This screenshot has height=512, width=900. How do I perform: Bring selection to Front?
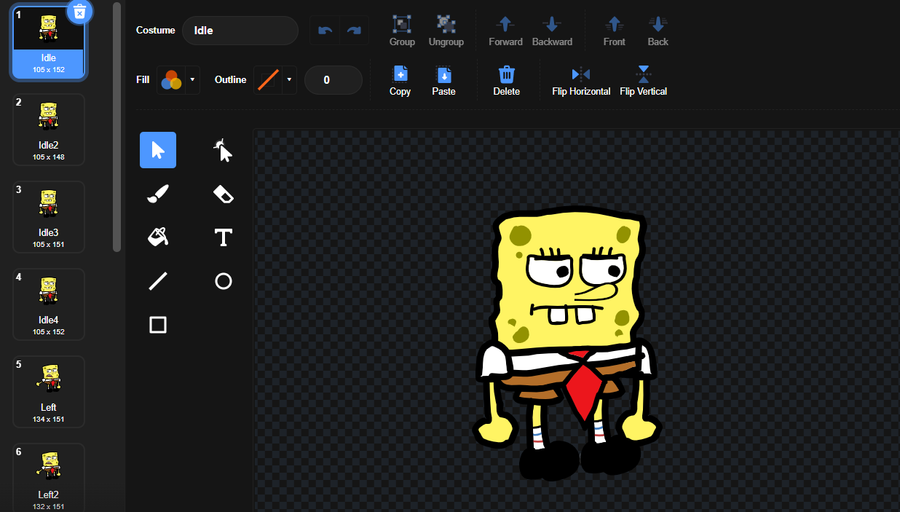614,31
